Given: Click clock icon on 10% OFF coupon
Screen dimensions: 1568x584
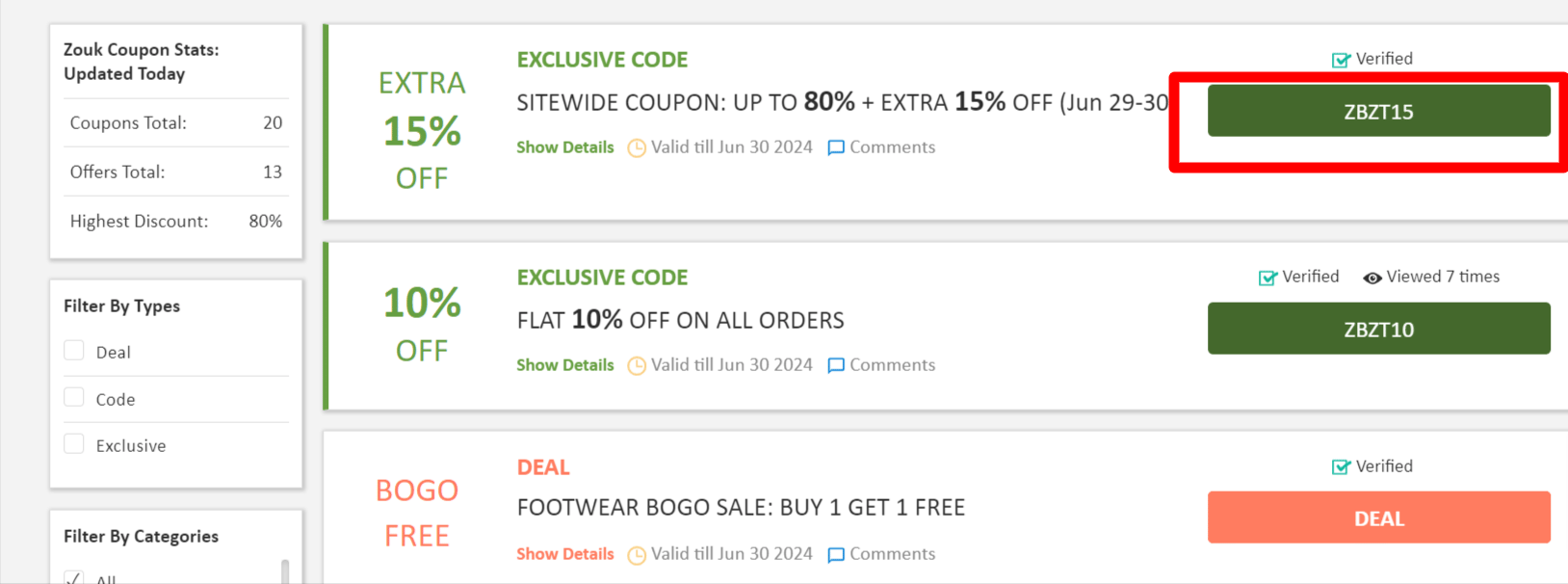Looking at the screenshot, I should (637, 366).
